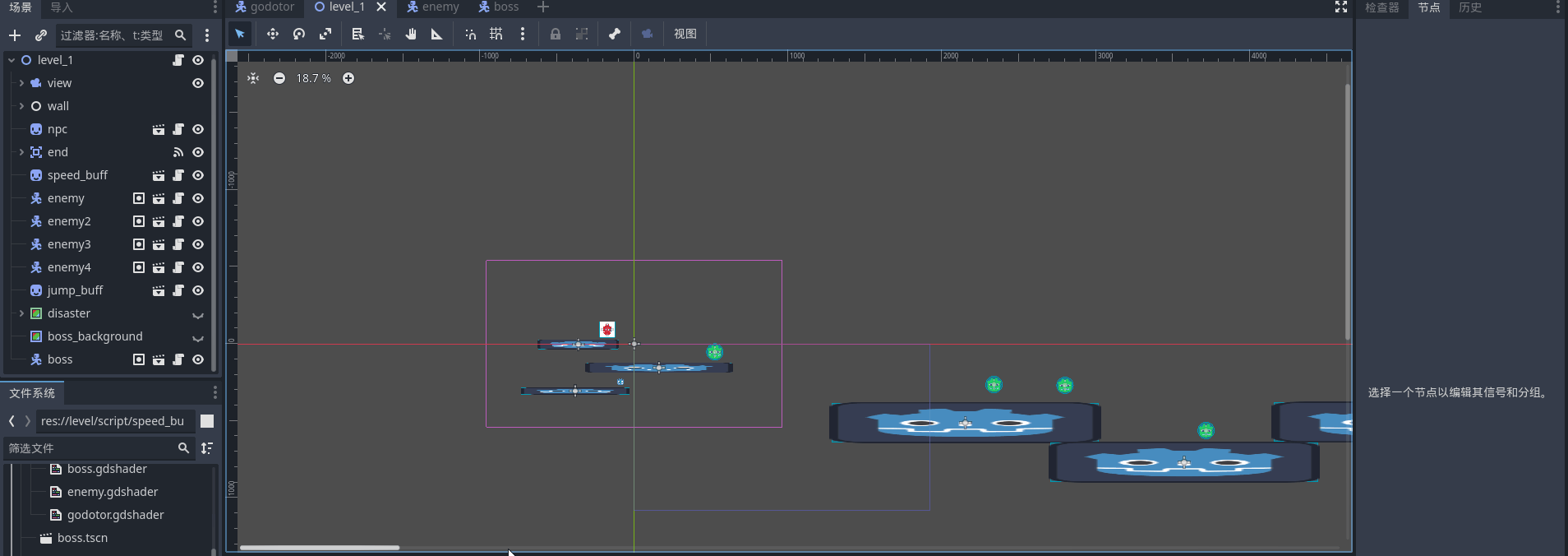
Task: Hide the enemy2 node visibility
Action: [x=198, y=221]
